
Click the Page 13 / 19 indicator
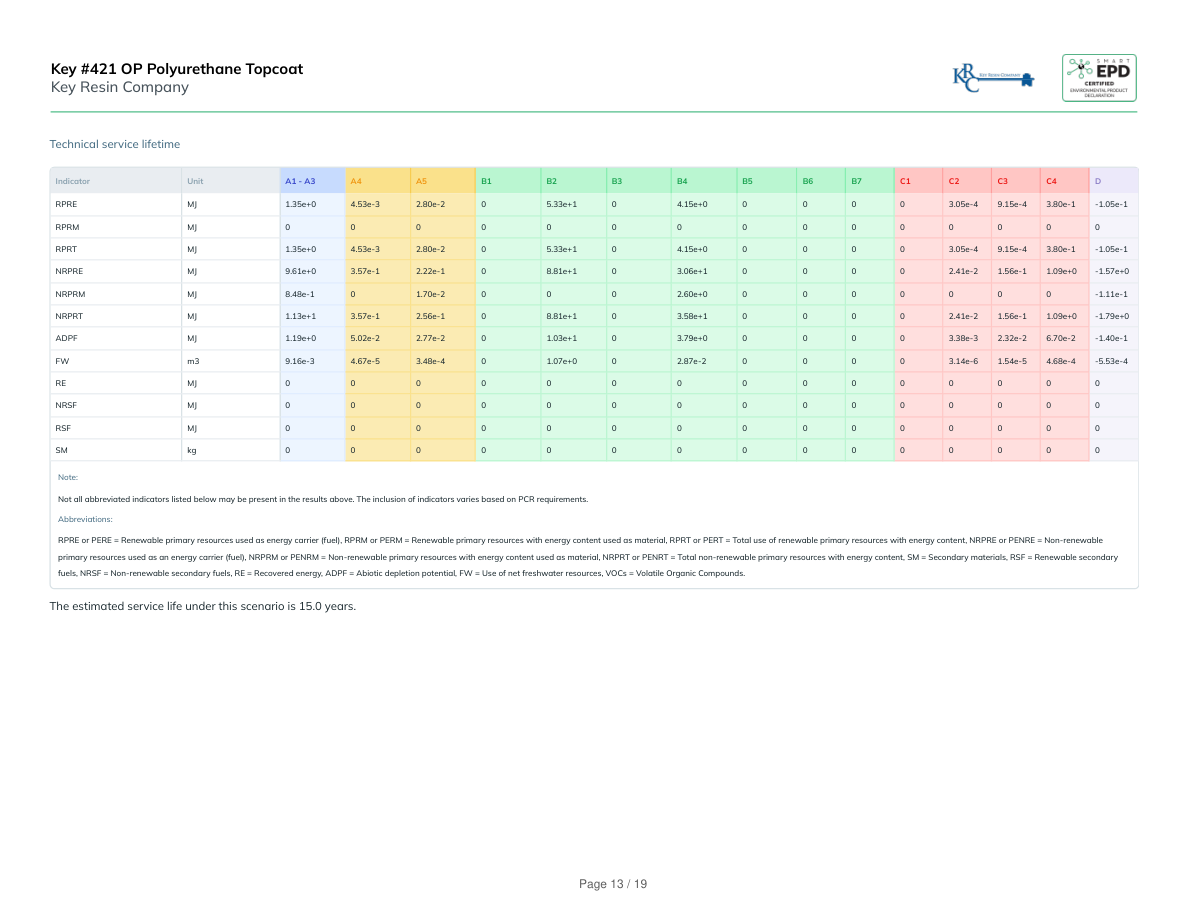613,884
